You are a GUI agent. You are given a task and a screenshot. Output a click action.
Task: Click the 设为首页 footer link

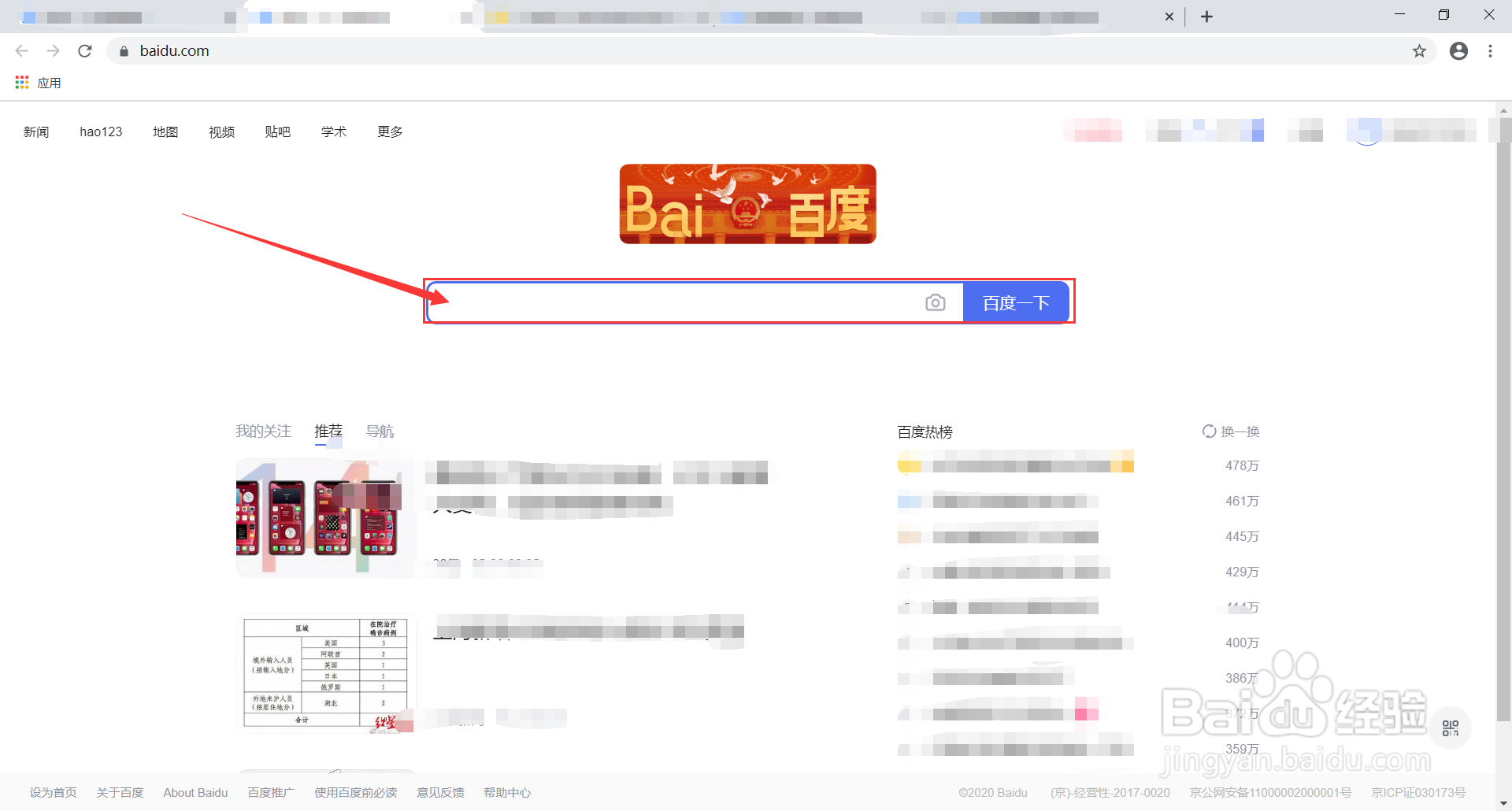point(53,792)
